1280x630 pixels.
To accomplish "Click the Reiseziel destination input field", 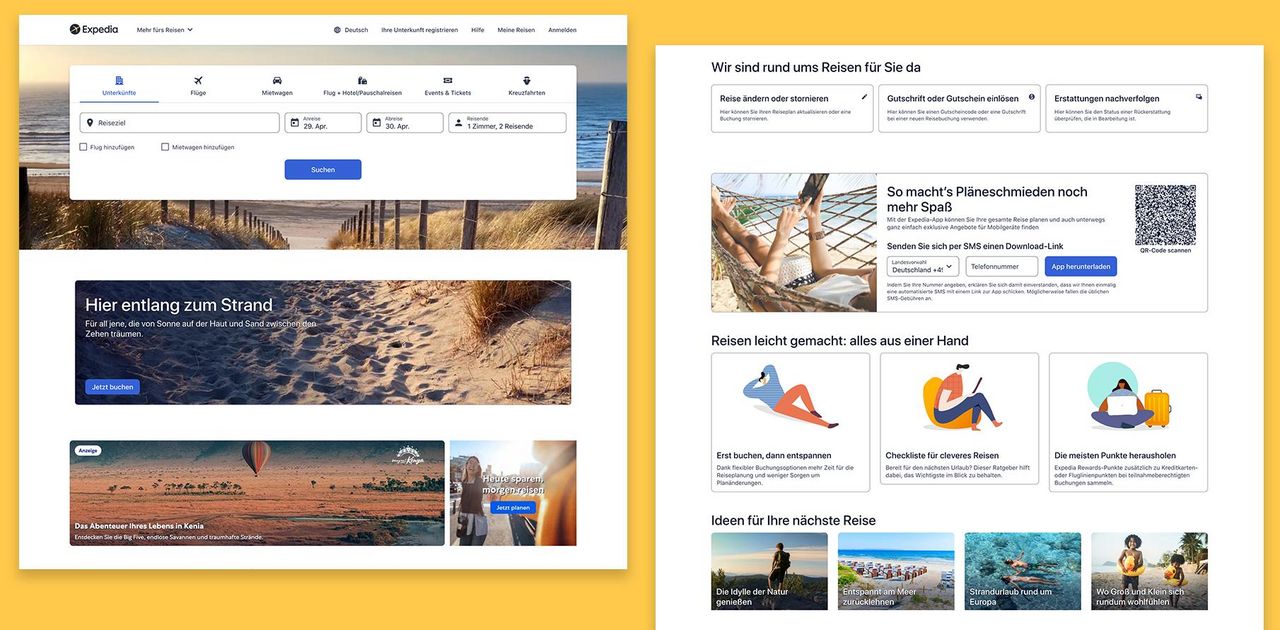I will tap(180, 123).
